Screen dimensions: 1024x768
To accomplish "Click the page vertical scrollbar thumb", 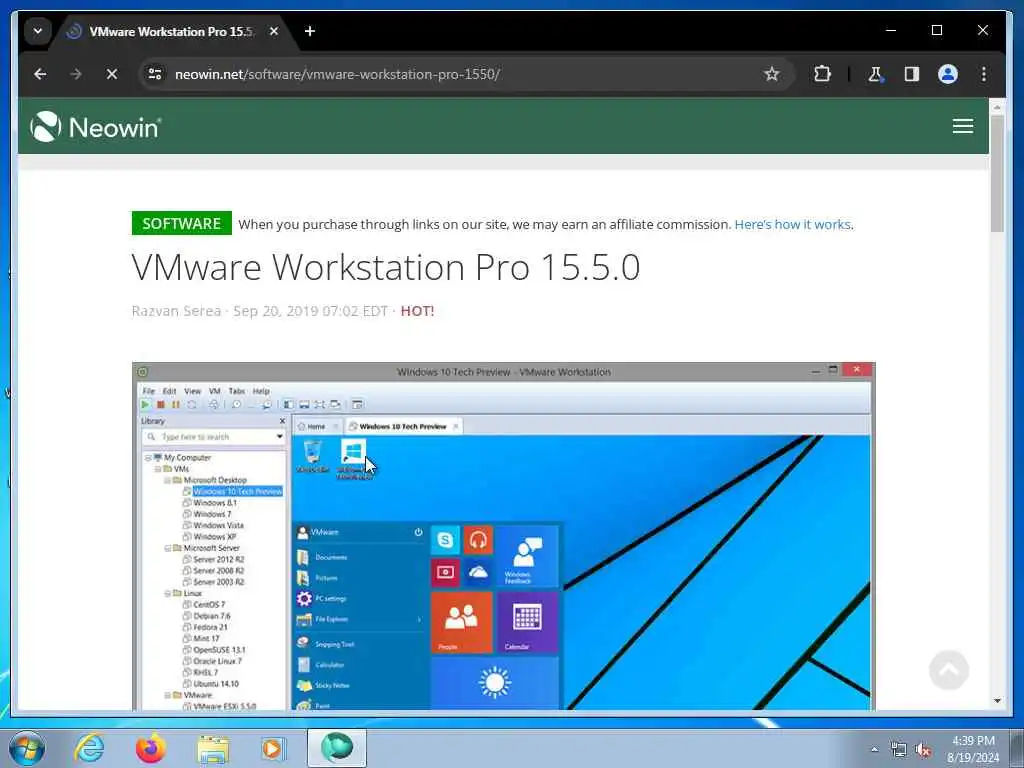I will (x=997, y=173).
